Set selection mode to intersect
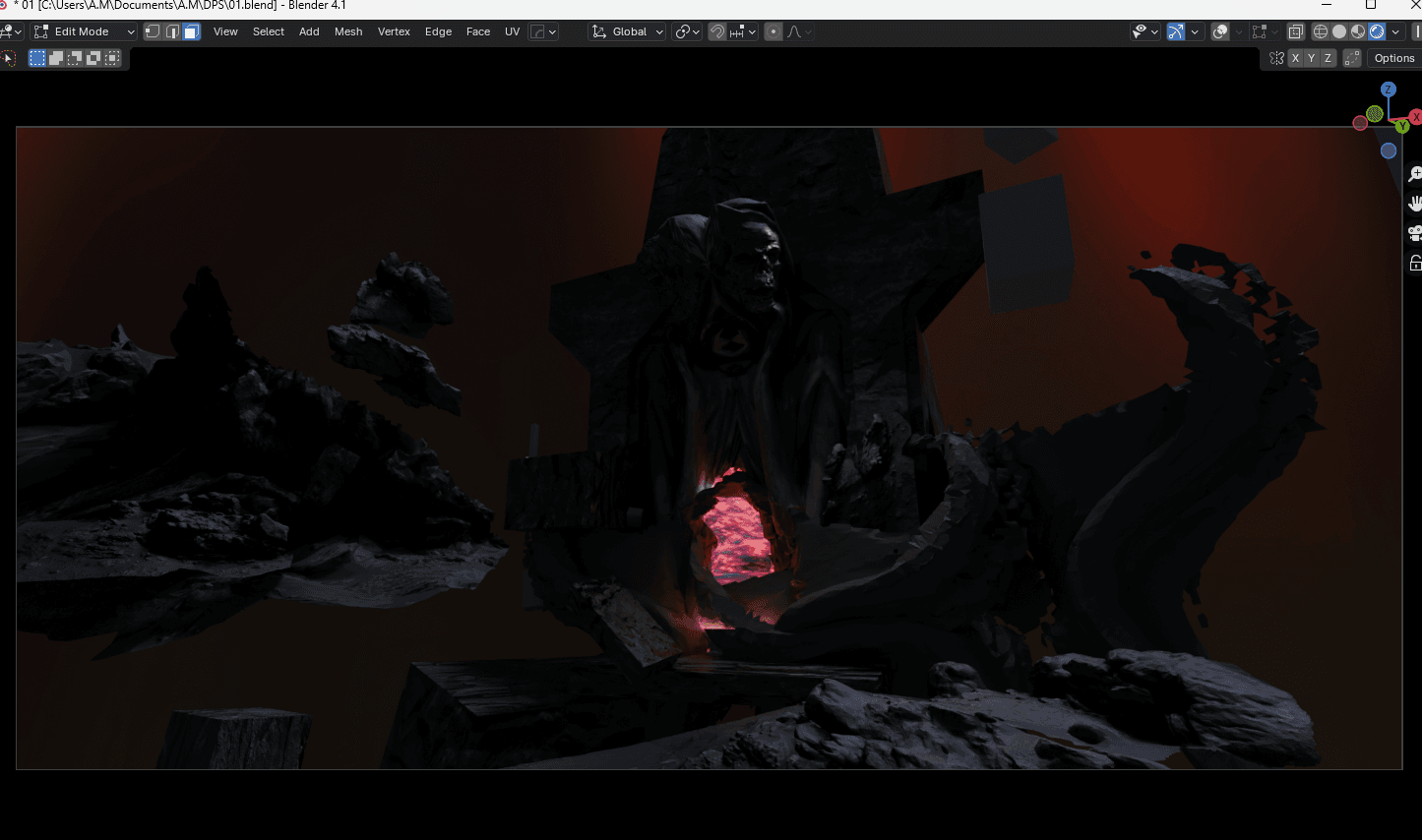The height and width of the screenshot is (840, 1422). pos(112,58)
